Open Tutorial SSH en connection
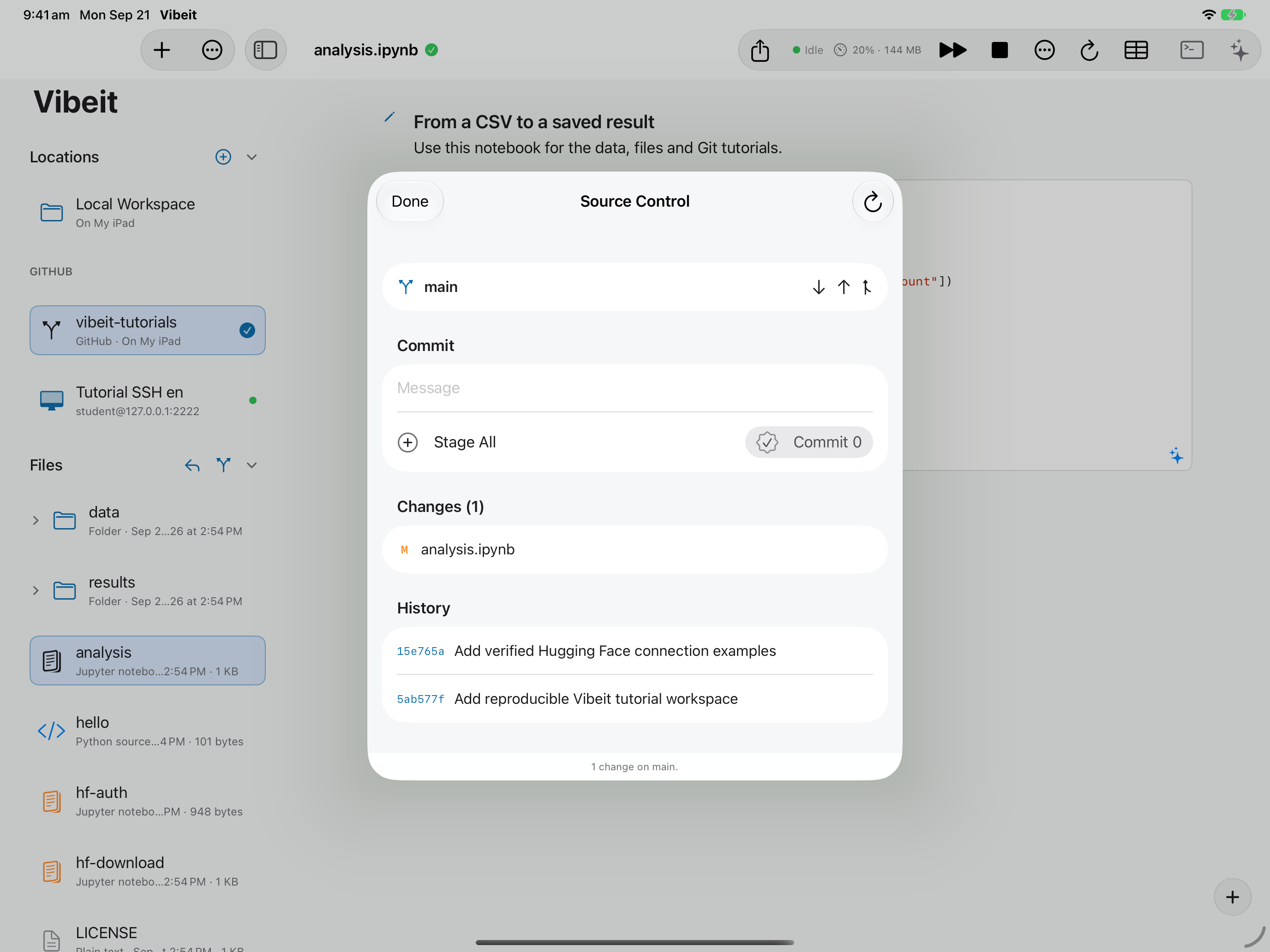 [x=148, y=400]
